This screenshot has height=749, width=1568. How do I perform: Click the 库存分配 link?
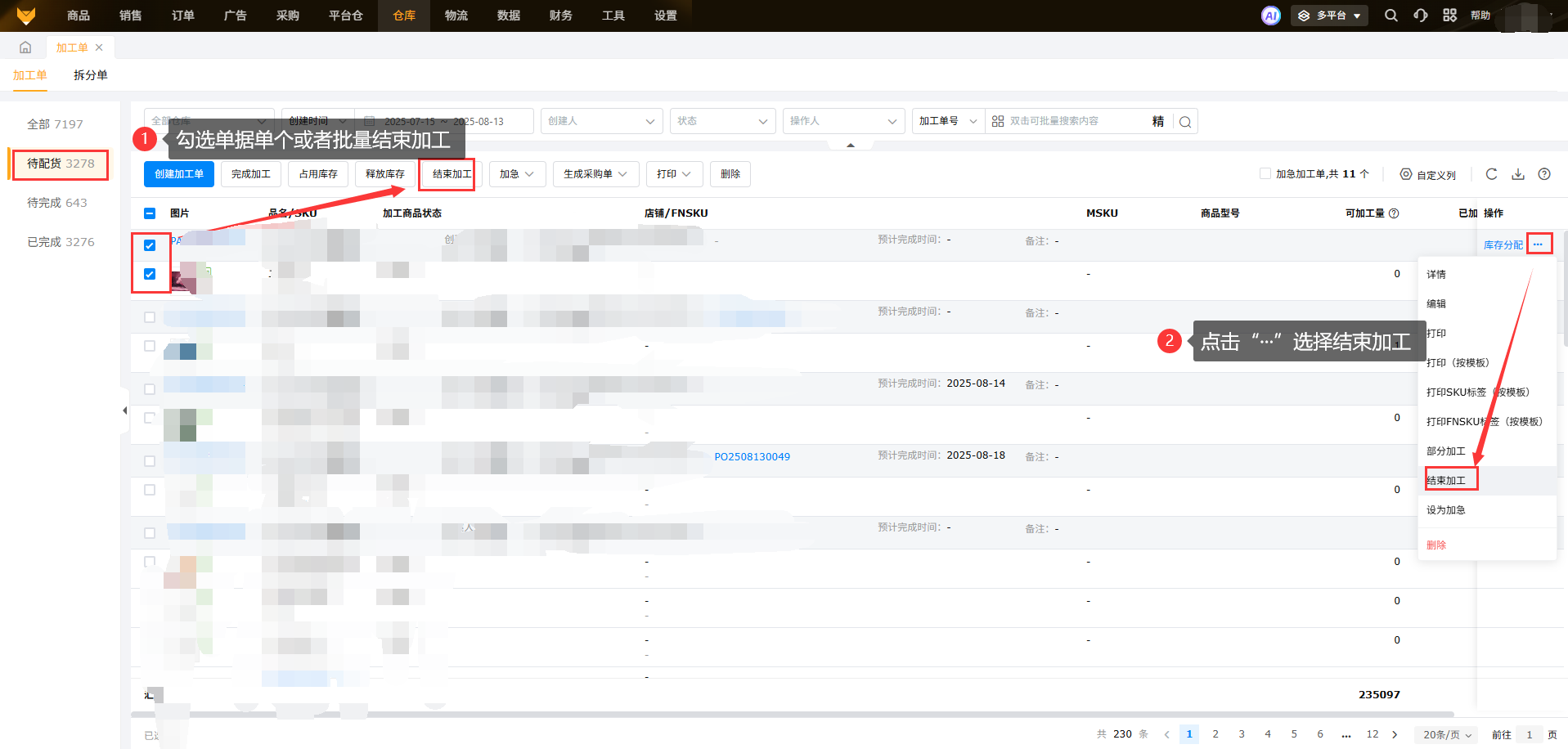coord(1503,245)
